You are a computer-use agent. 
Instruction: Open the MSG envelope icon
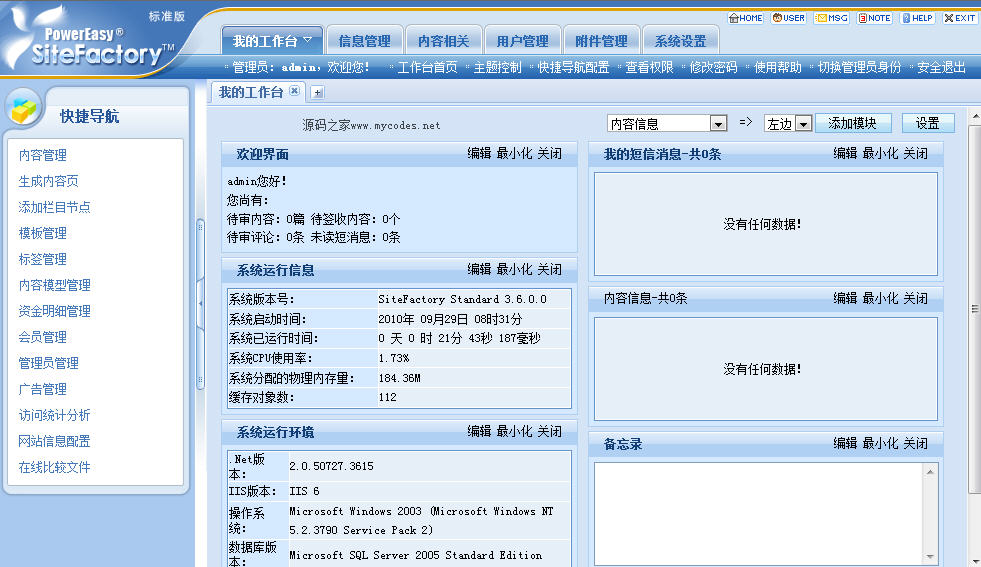click(831, 18)
